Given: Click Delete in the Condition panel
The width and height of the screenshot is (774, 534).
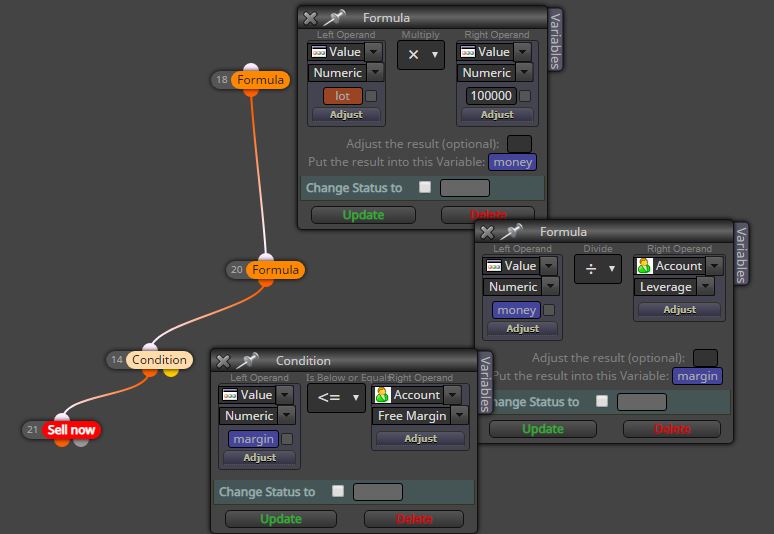Looking at the screenshot, I should coord(414,519).
